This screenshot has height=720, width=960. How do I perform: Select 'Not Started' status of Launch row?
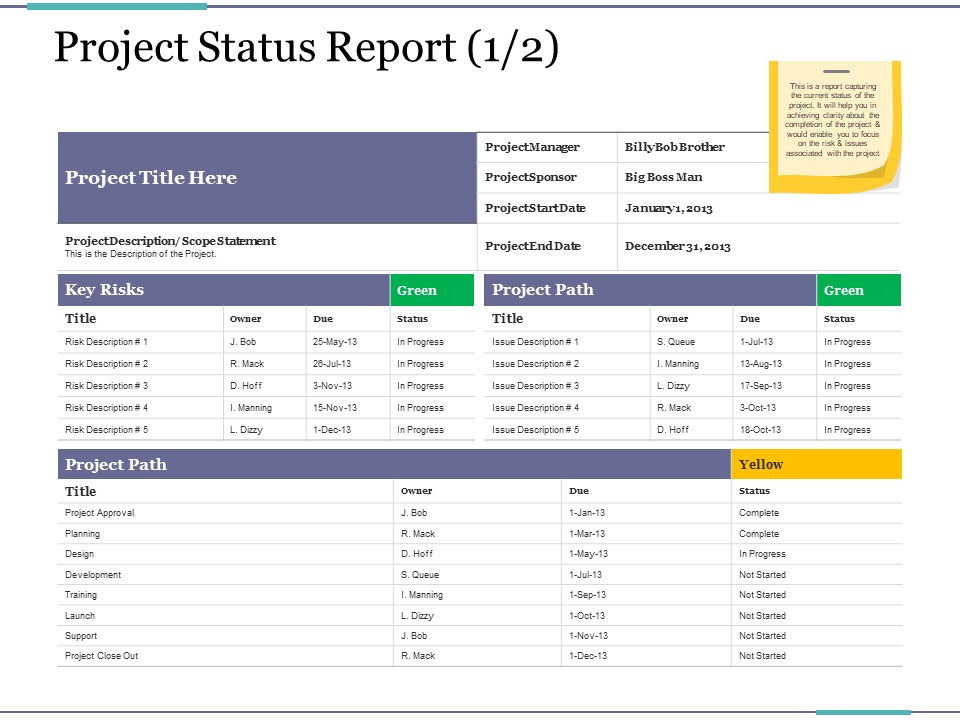[762, 616]
